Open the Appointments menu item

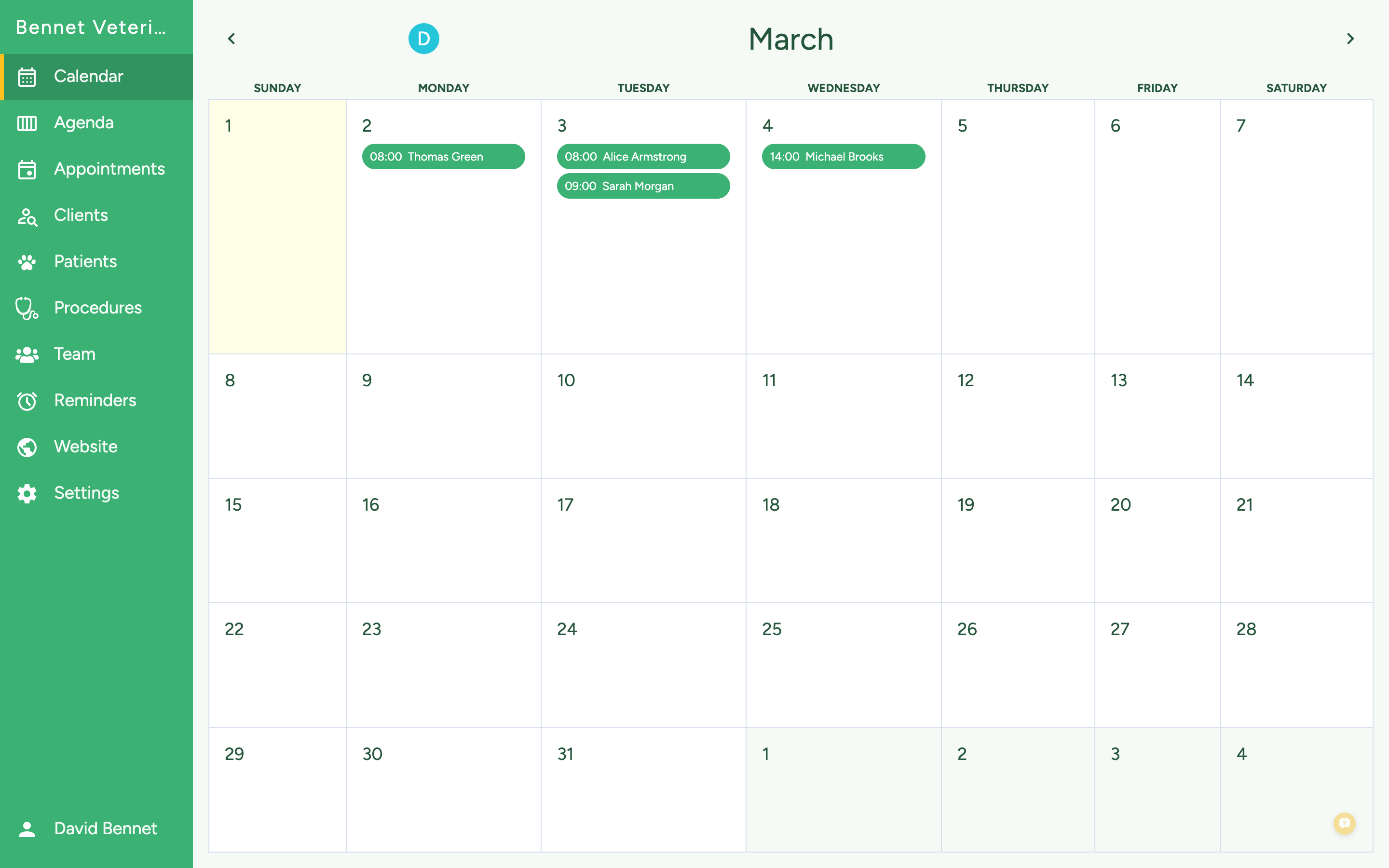[109, 169]
